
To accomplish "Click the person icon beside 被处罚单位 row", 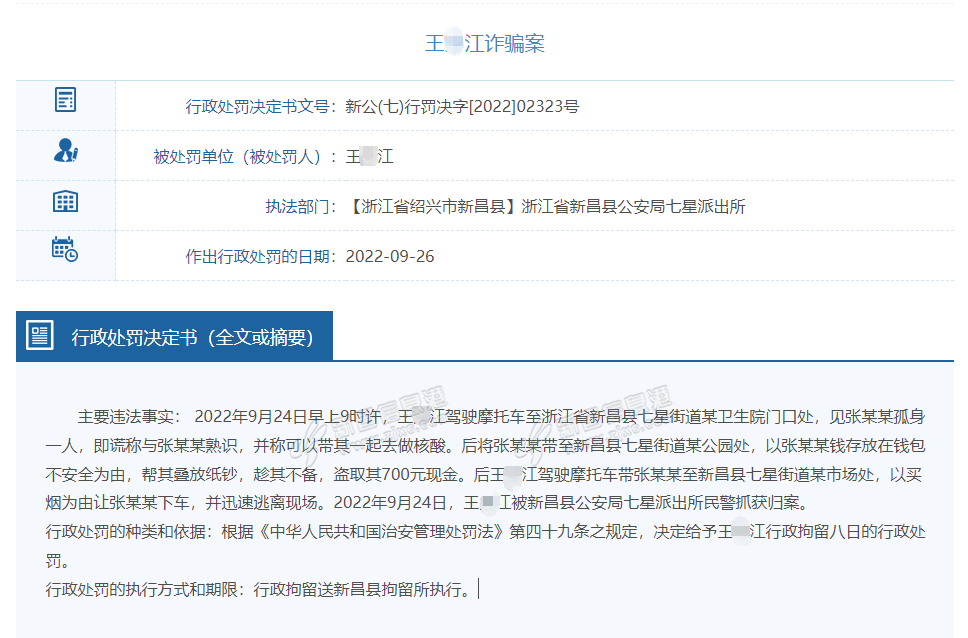I will click(x=65, y=151).
